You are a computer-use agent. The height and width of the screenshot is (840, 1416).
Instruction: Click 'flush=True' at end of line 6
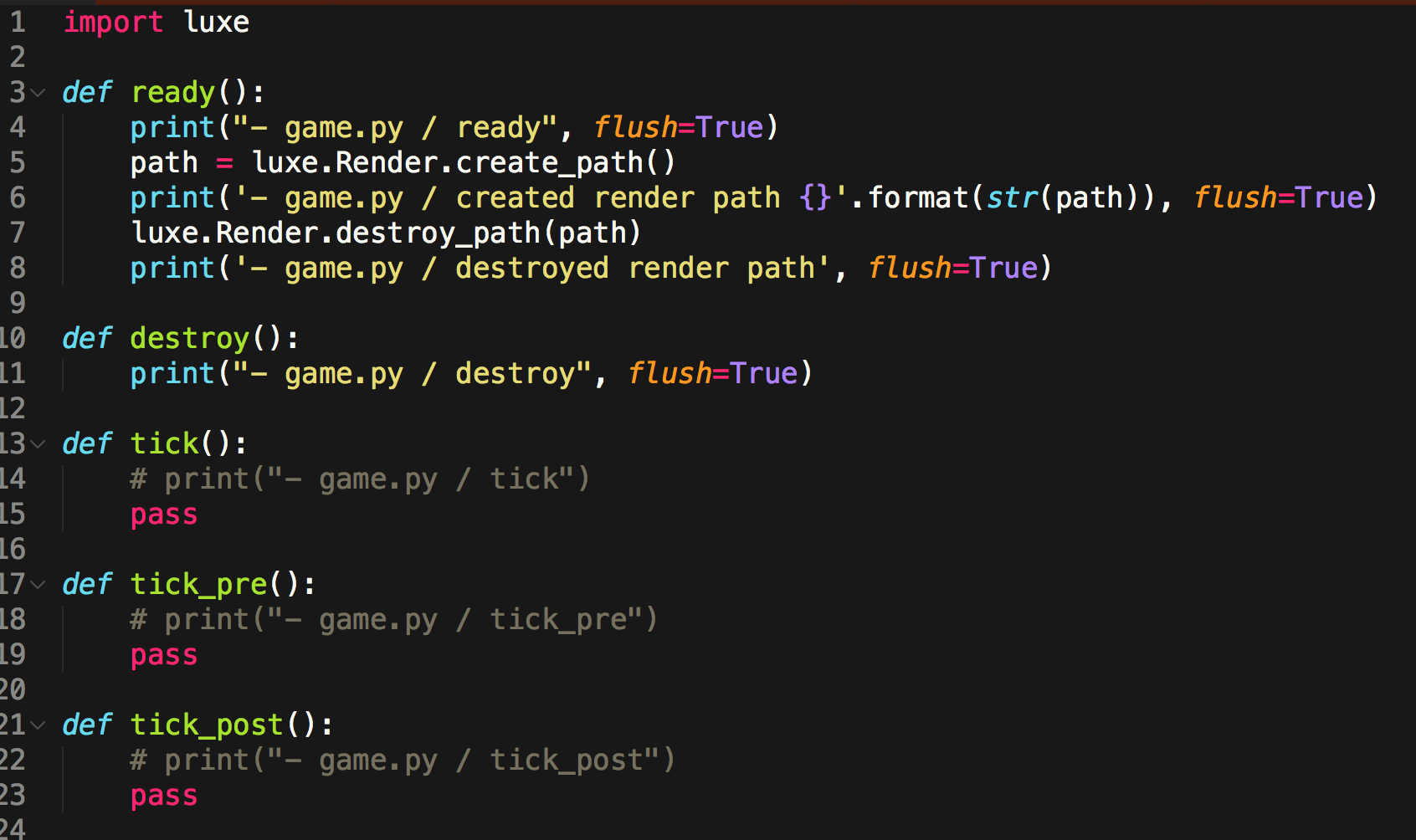click(x=1279, y=197)
